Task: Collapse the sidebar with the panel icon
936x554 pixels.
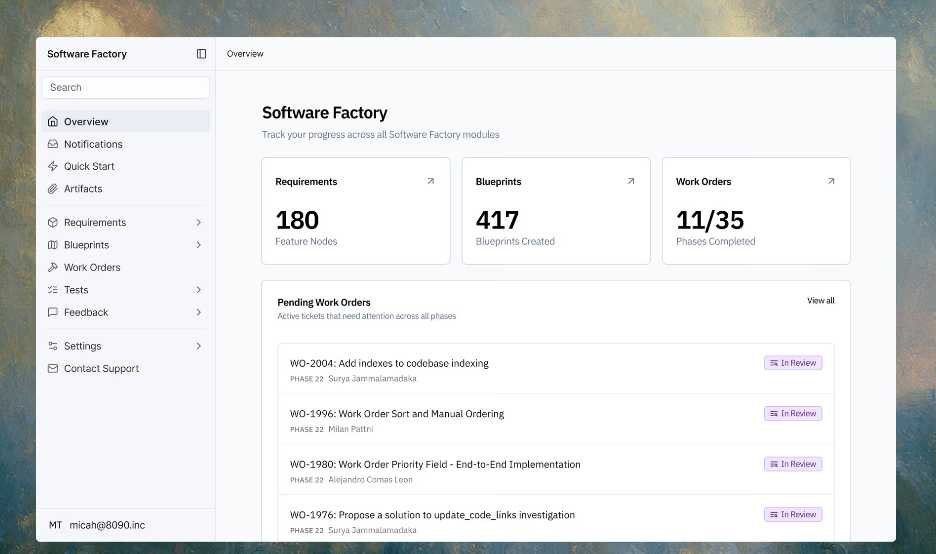Action: coord(201,54)
